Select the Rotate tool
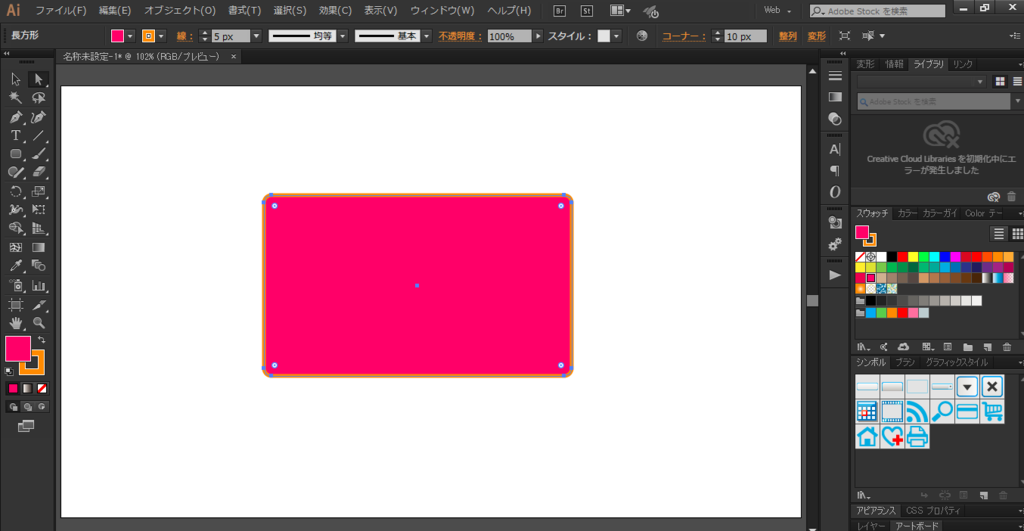The height and width of the screenshot is (531, 1024). coord(16,191)
